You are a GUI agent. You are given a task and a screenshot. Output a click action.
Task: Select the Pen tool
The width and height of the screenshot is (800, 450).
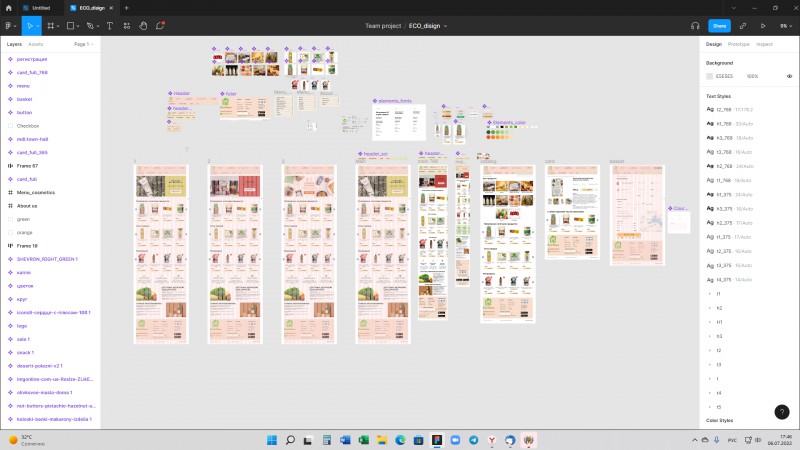90,26
